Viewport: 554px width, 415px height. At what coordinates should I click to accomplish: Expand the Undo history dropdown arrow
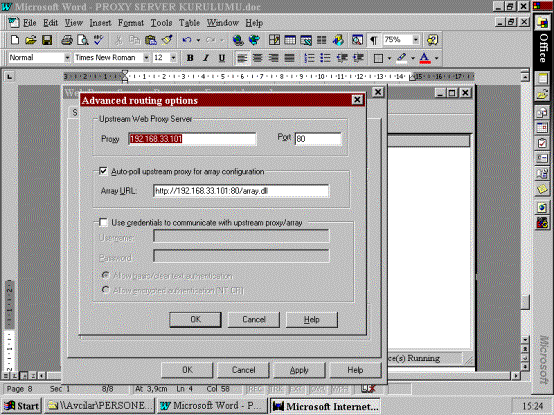(198, 40)
